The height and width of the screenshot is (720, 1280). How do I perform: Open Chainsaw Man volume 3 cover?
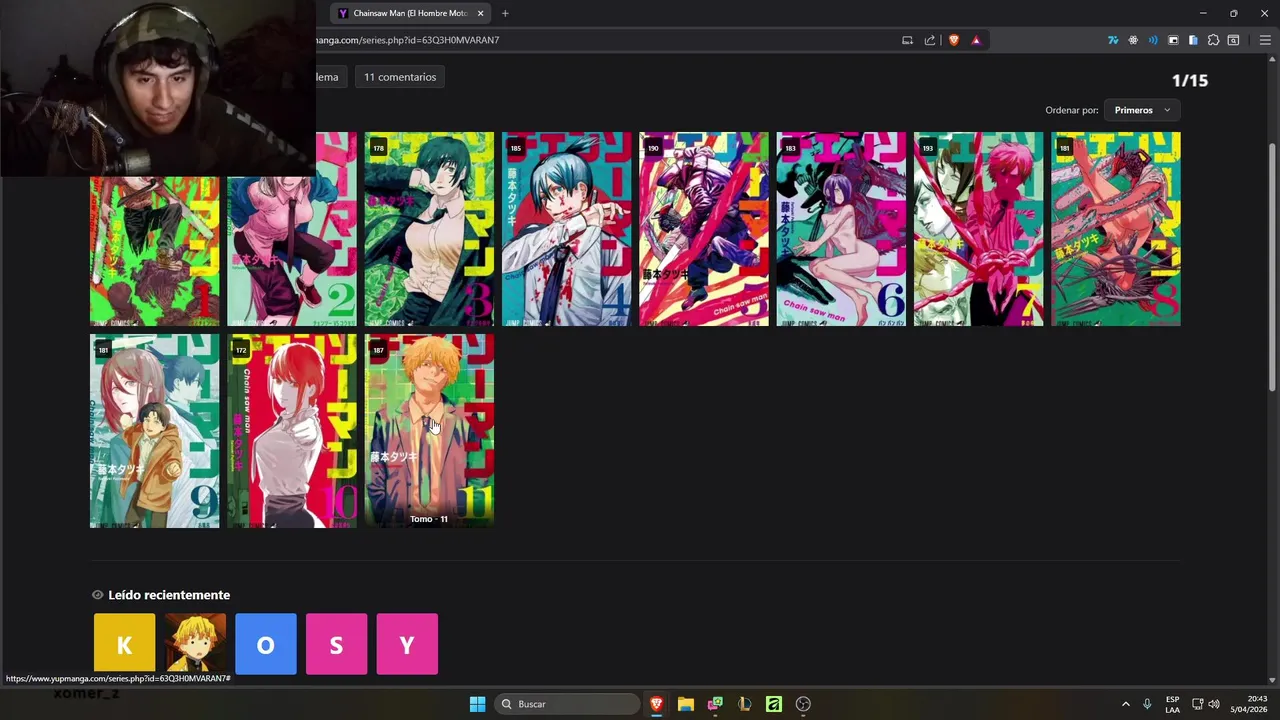(x=429, y=229)
